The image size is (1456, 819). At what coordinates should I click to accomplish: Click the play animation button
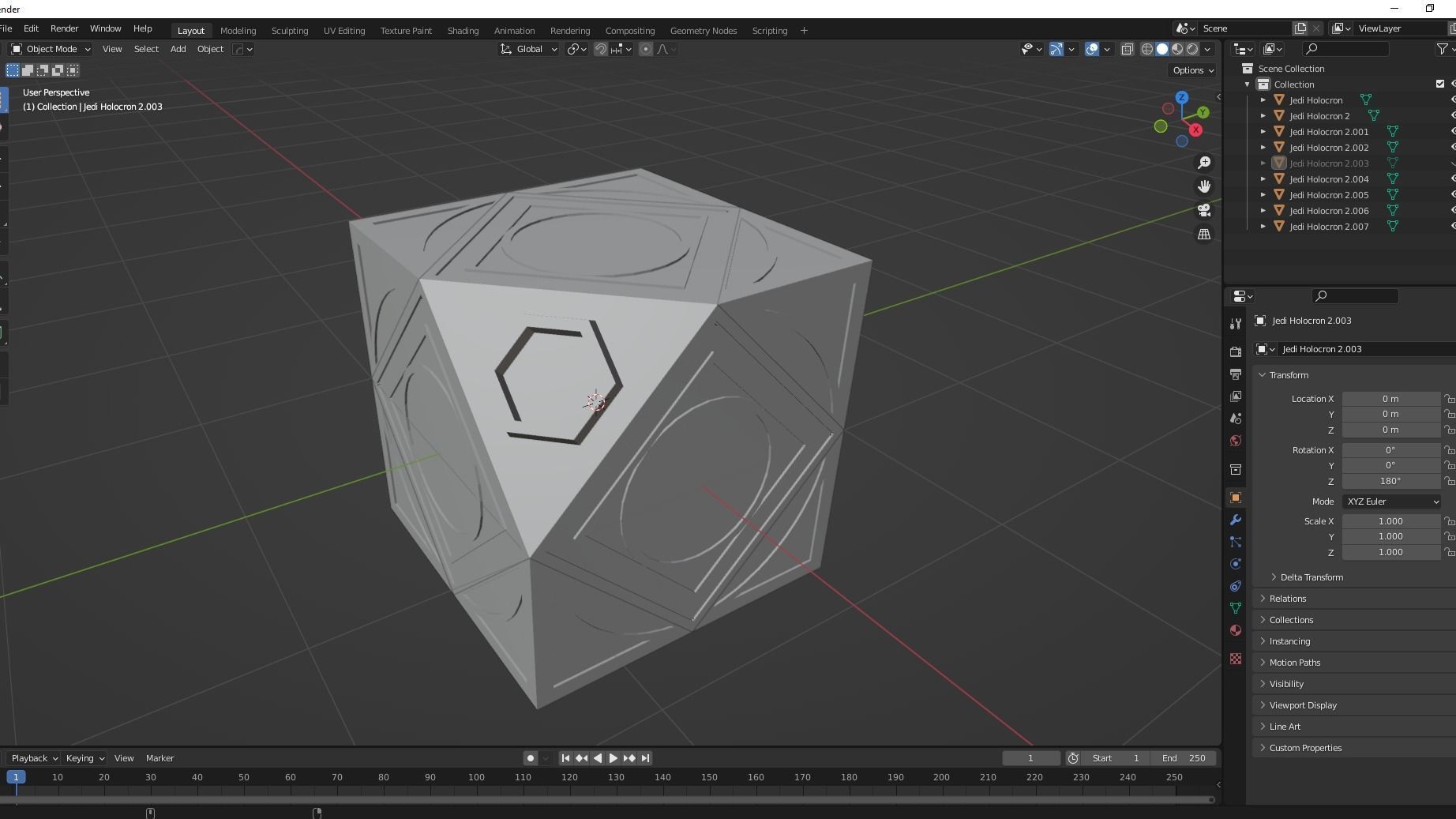tap(613, 758)
